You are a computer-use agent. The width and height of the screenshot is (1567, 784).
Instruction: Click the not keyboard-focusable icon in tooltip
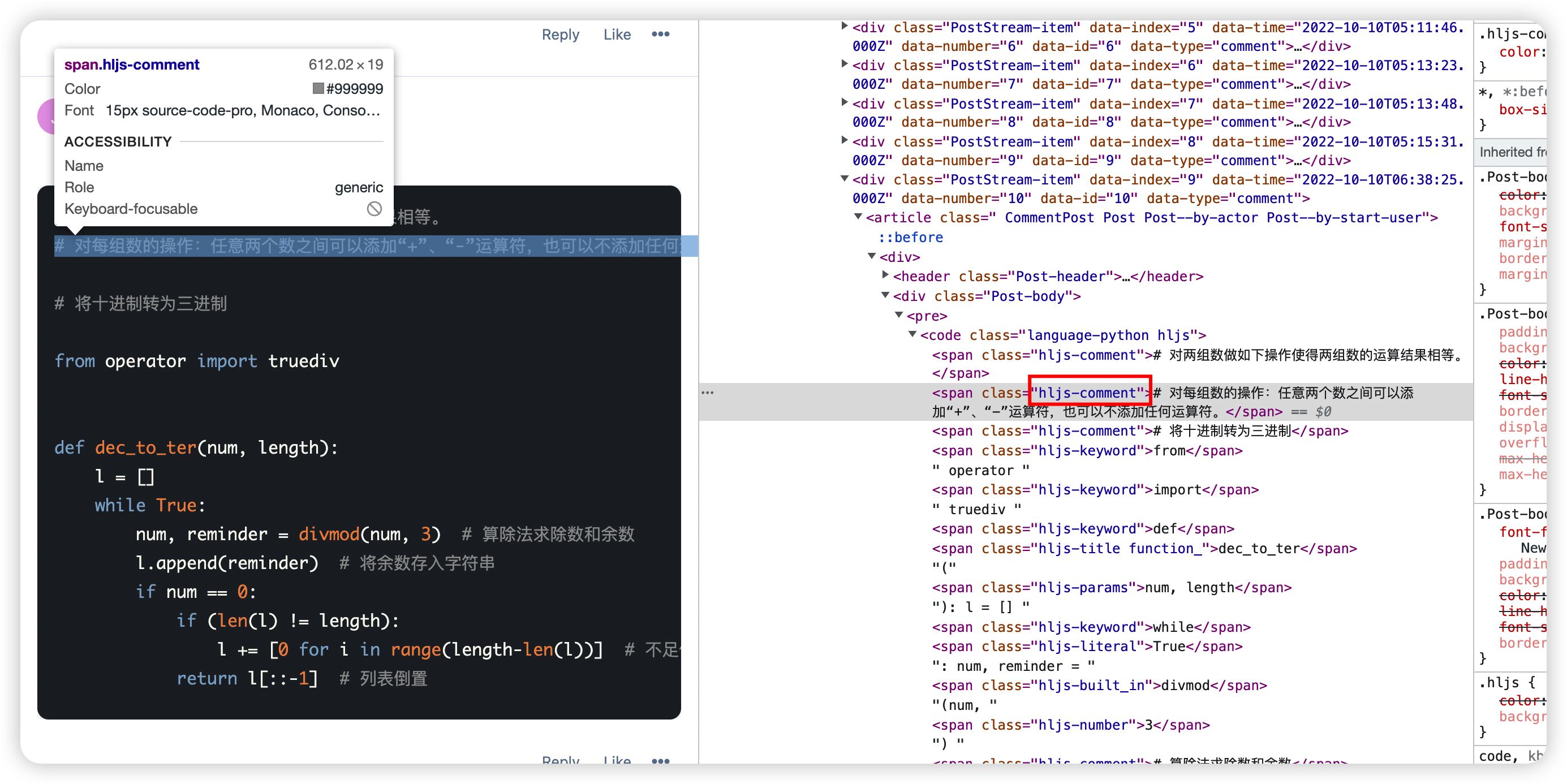tap(374, 209)
